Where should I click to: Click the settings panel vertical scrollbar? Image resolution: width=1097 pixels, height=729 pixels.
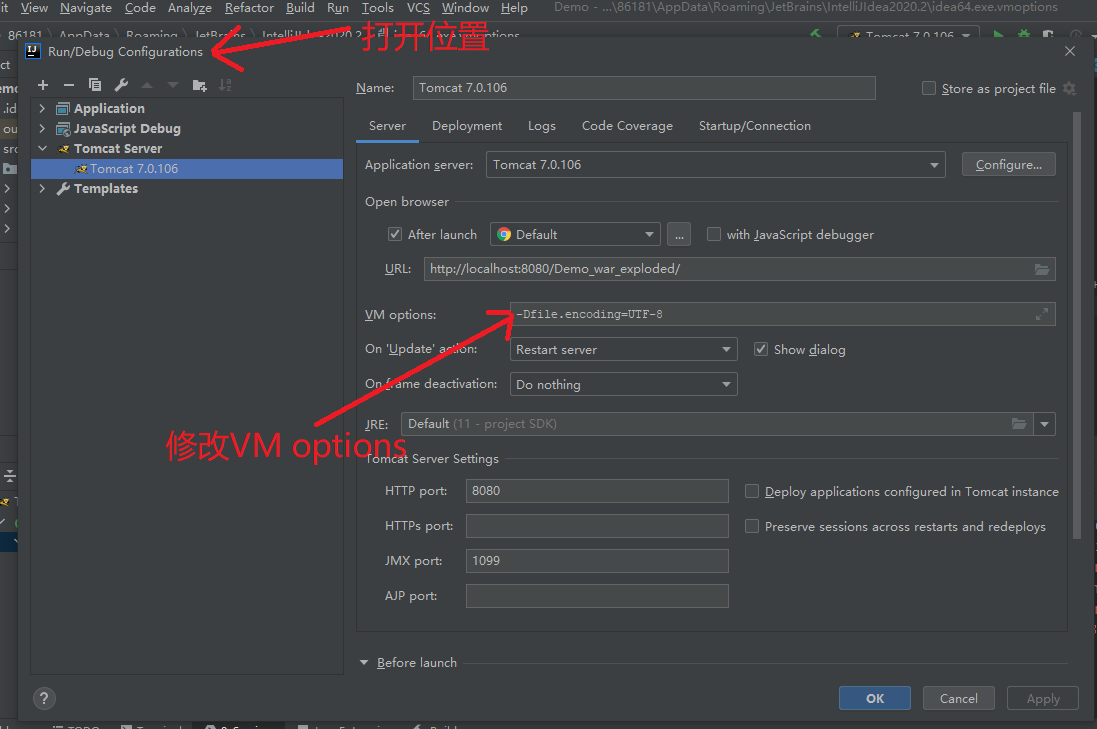pyautogui.click(x=1077, y=325)
